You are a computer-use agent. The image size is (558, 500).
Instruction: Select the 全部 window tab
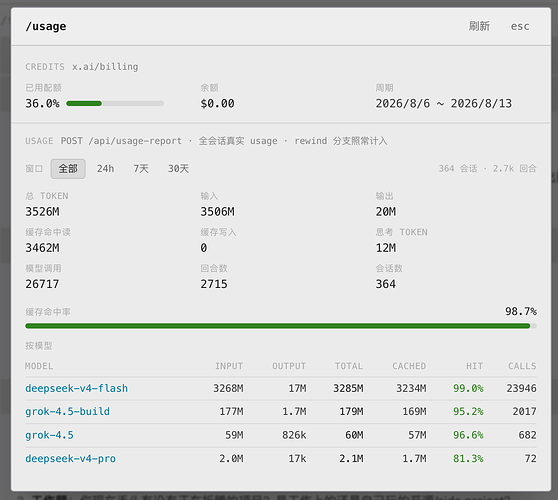tap(68, 169)
